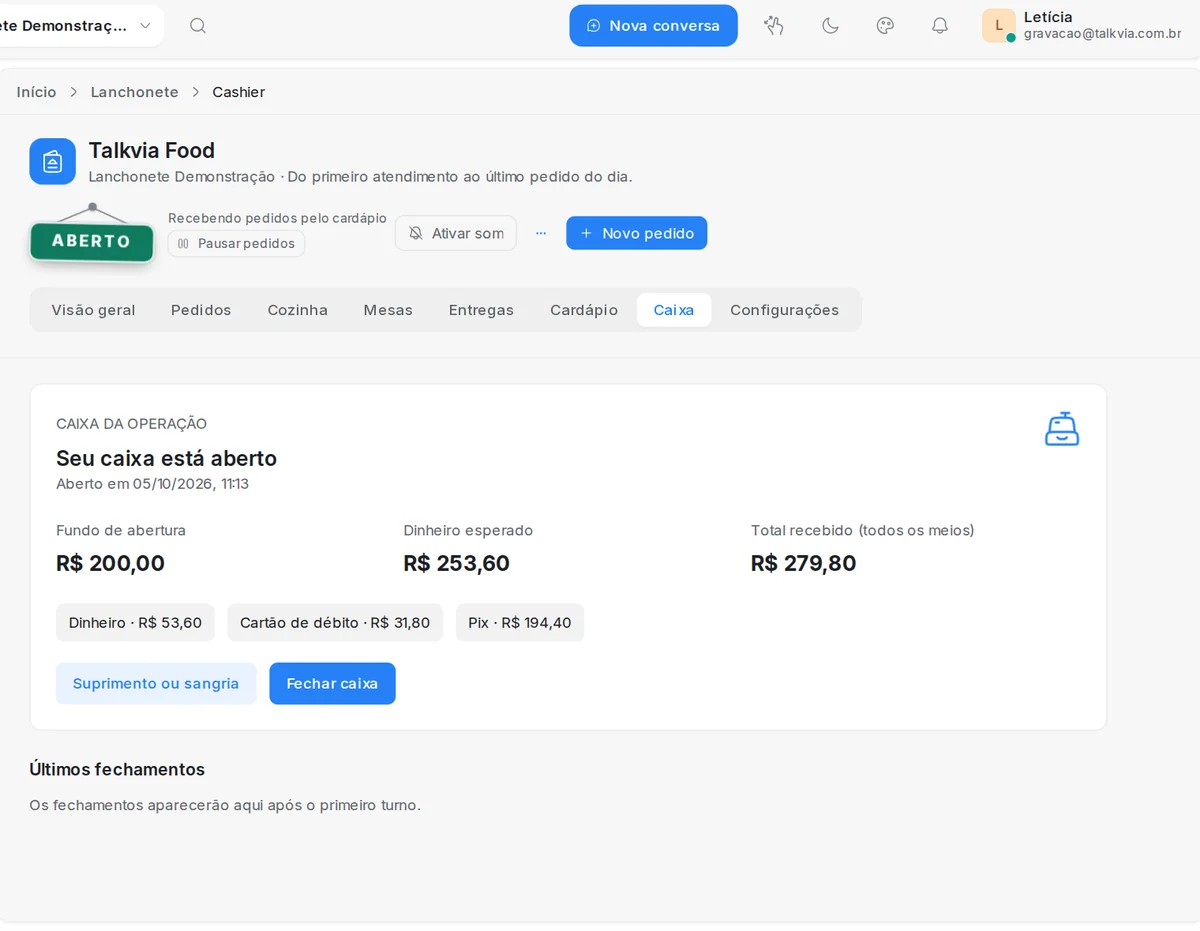Click Letícia's user avatar
1200x931 pixels.
tap(999, 26)
